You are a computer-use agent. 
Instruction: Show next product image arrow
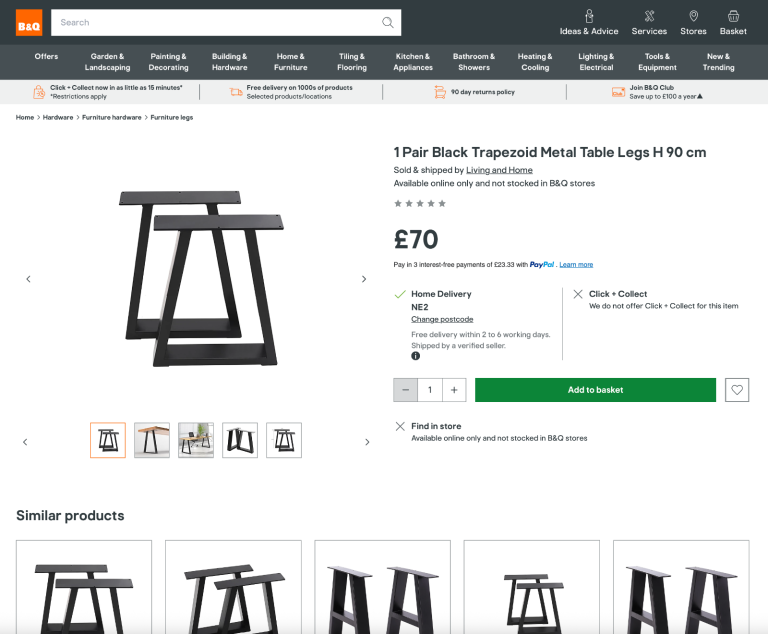[x=364, y=279]
